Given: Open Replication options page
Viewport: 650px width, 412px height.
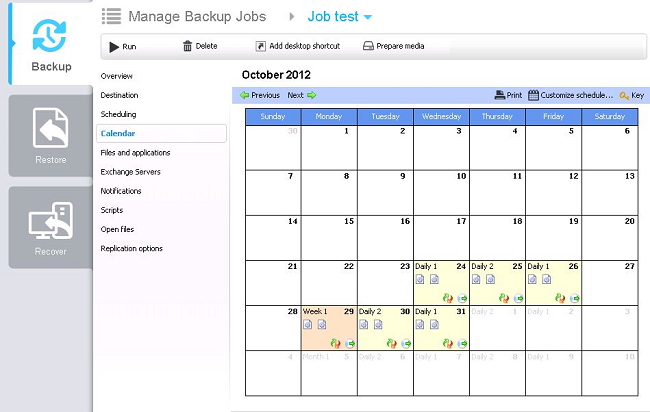Looking at the screenshot, I should coord(131,248).
